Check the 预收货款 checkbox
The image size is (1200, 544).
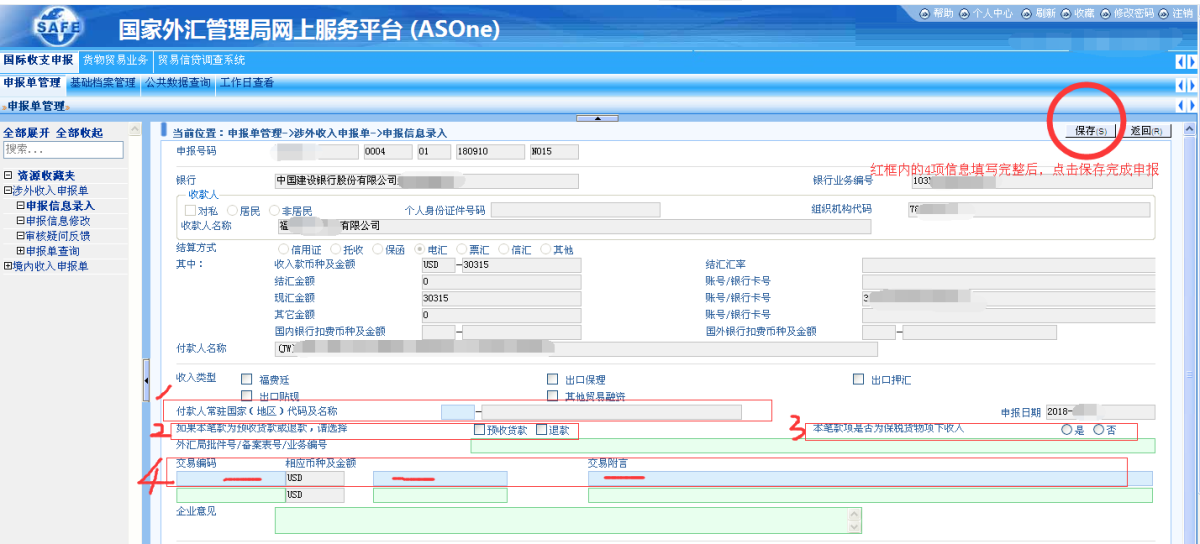(480, 430)
